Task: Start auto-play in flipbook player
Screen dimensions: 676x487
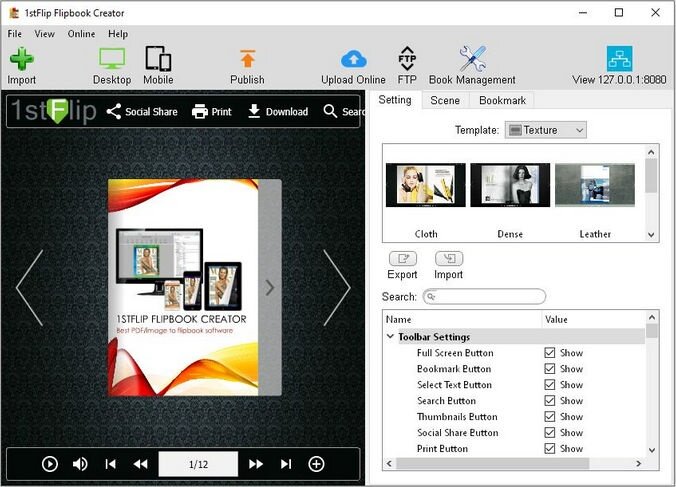Action: click(x=50, y=464)
